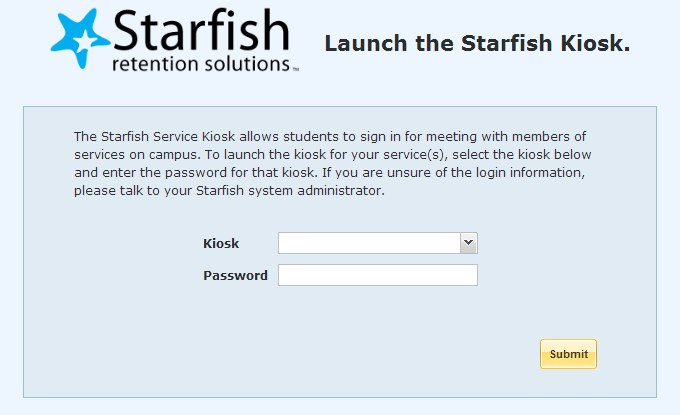Click the Starfish wordmark text
Screen dimensions: 680x415
point(201,29)
